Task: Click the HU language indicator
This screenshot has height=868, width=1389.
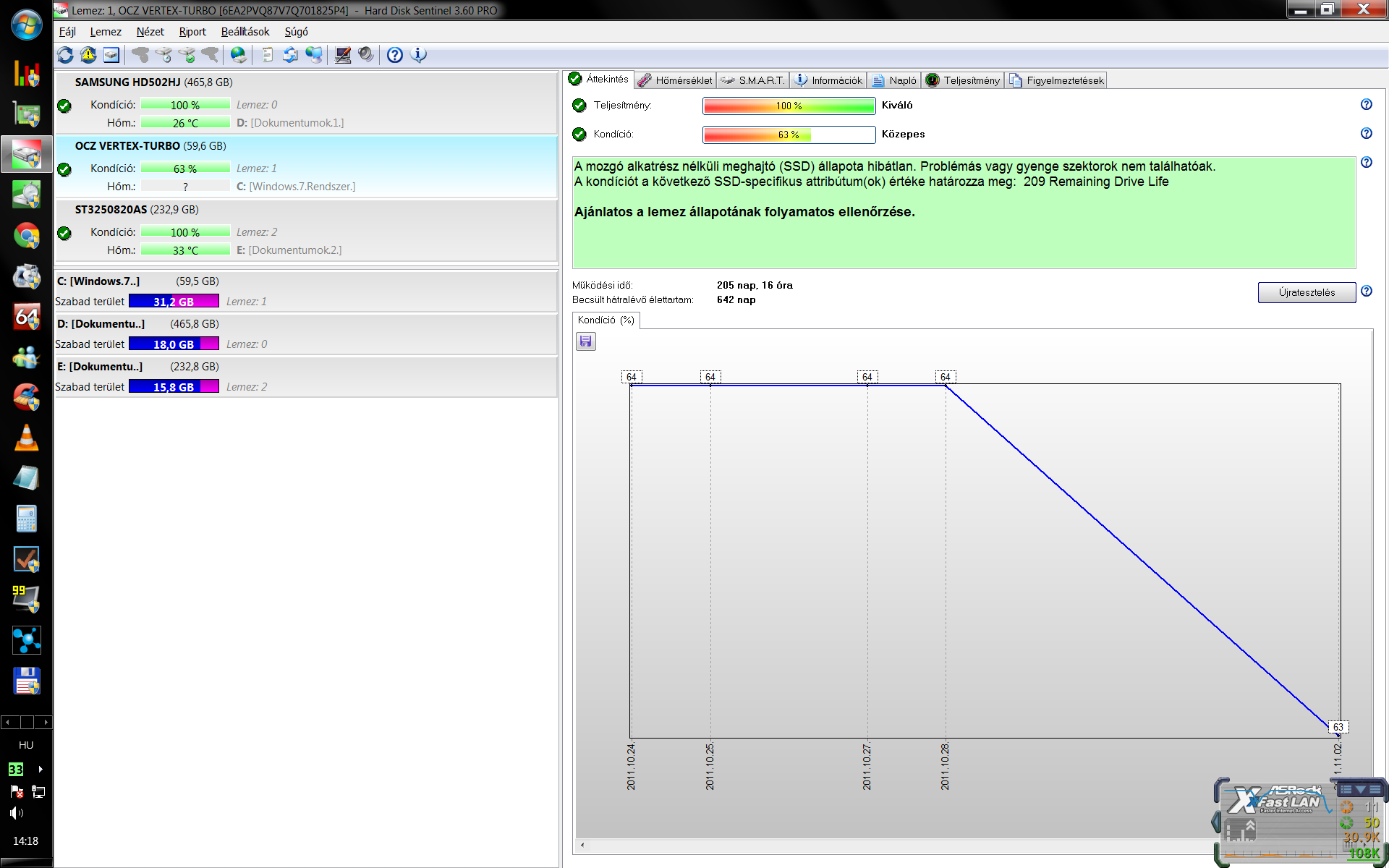Action: tap(26, 745)
